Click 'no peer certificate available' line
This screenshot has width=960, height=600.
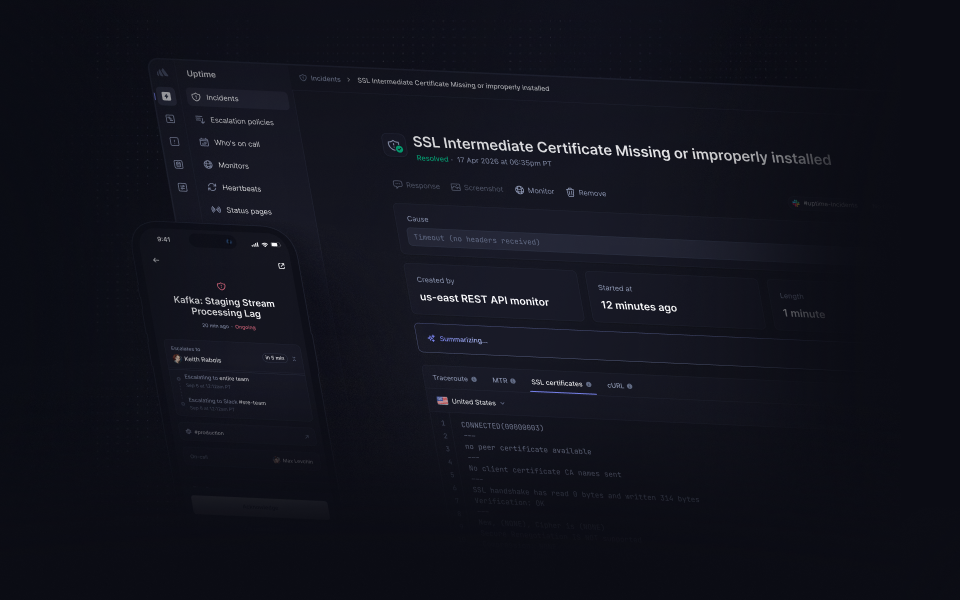coord(528,449)
